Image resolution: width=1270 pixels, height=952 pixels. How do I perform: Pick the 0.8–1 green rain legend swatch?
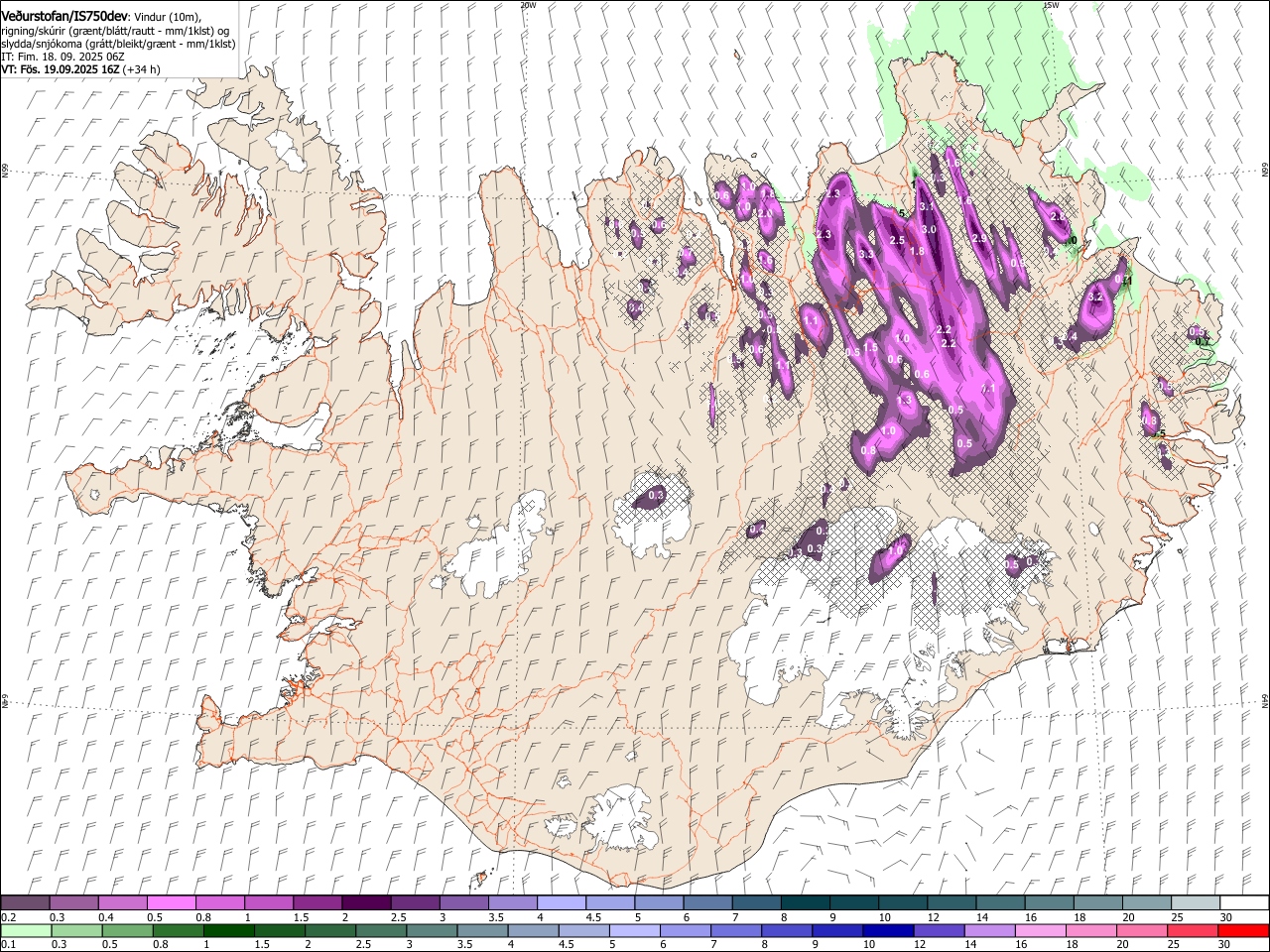click(x=178, y=931)
